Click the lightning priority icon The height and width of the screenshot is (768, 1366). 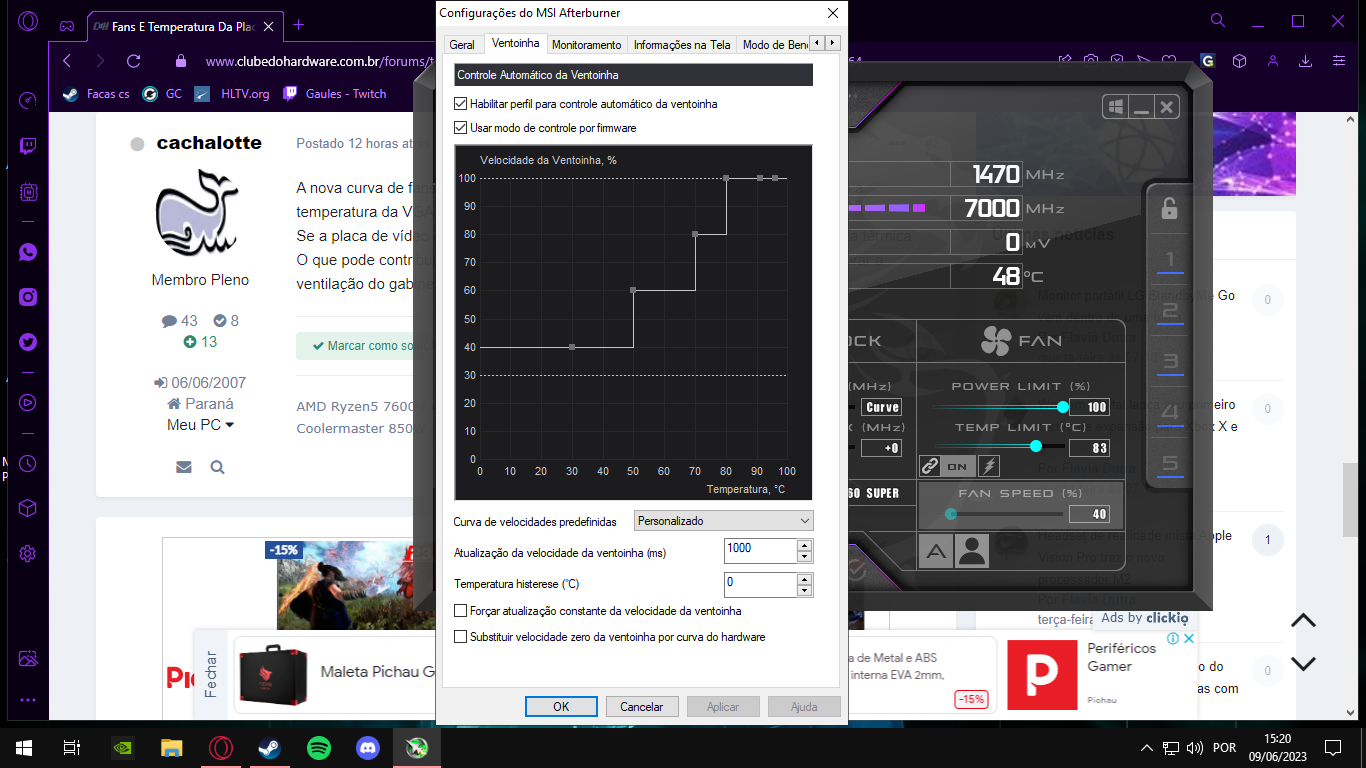pos(988,466)
